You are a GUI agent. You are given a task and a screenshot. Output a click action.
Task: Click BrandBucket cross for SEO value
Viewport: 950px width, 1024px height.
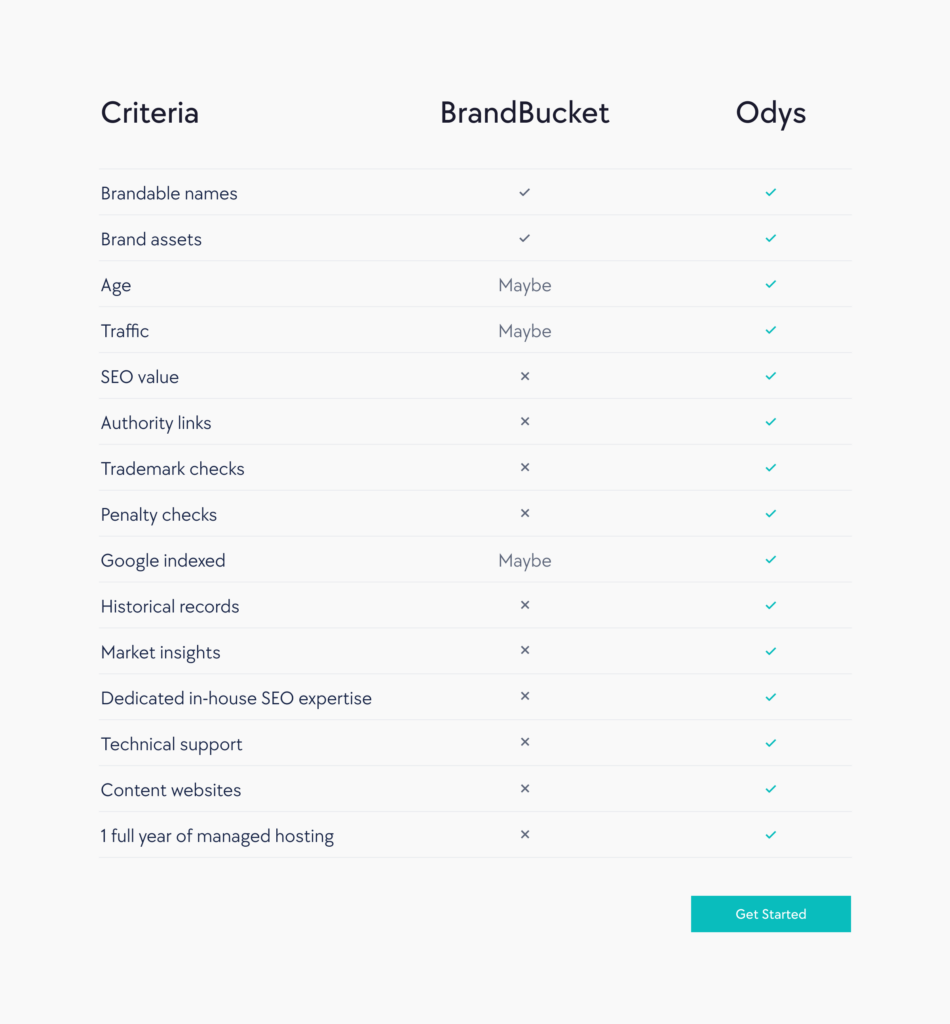coord(524,376)
